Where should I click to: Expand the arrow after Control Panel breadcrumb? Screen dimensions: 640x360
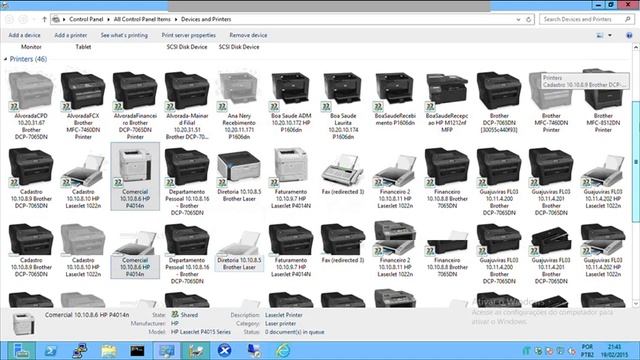click(x=109, y=19)
